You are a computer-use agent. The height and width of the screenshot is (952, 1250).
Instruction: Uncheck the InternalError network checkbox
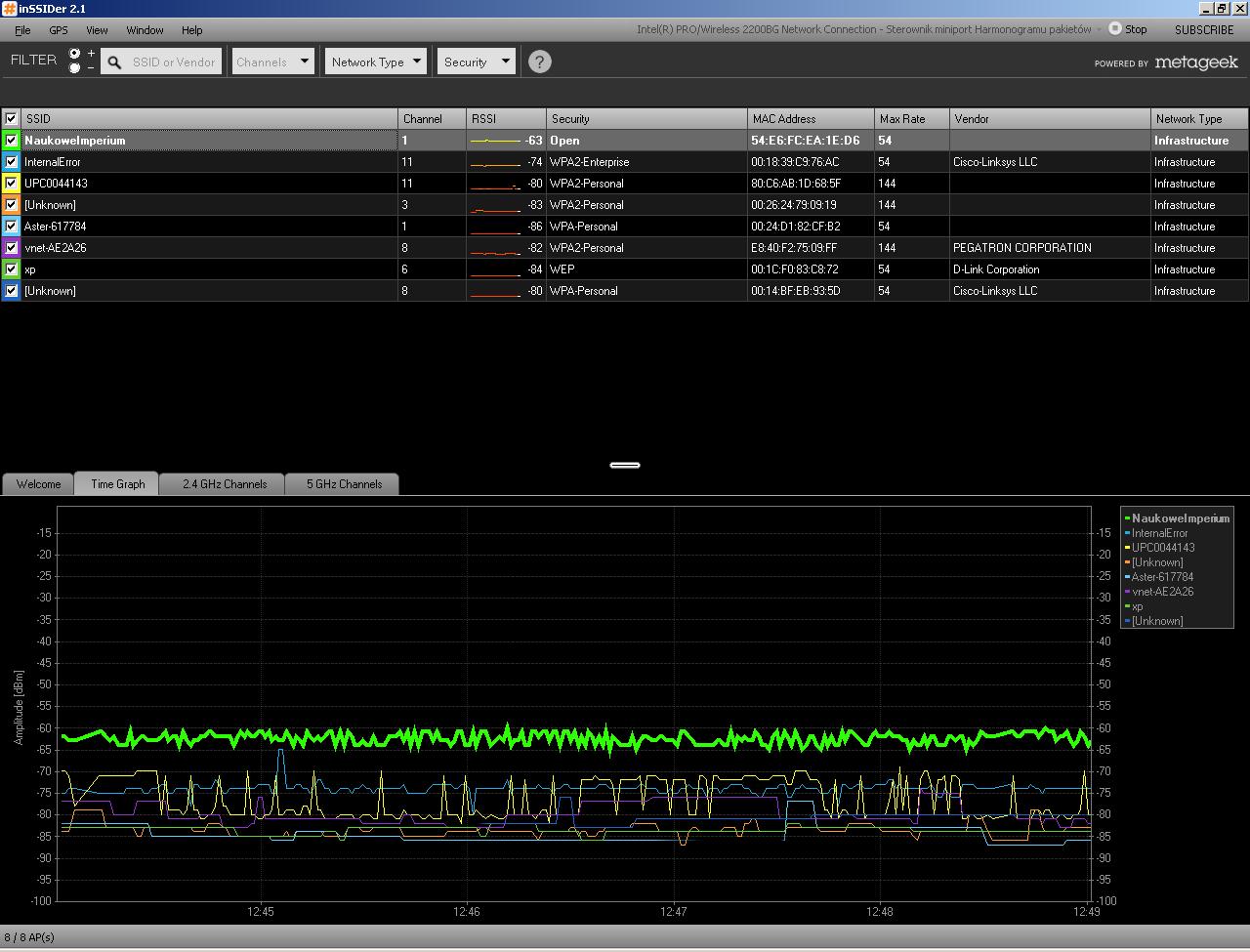[12, 162]
